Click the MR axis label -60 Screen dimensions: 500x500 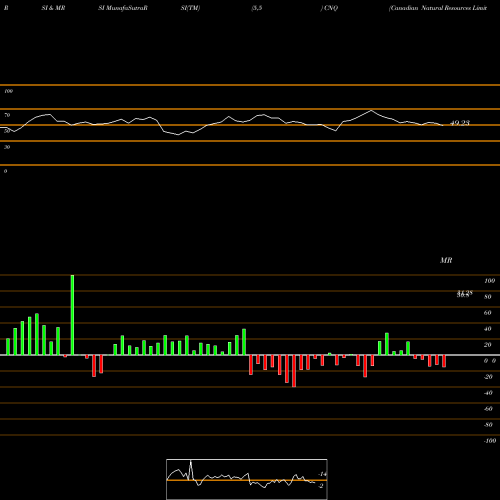coord(488,409)
